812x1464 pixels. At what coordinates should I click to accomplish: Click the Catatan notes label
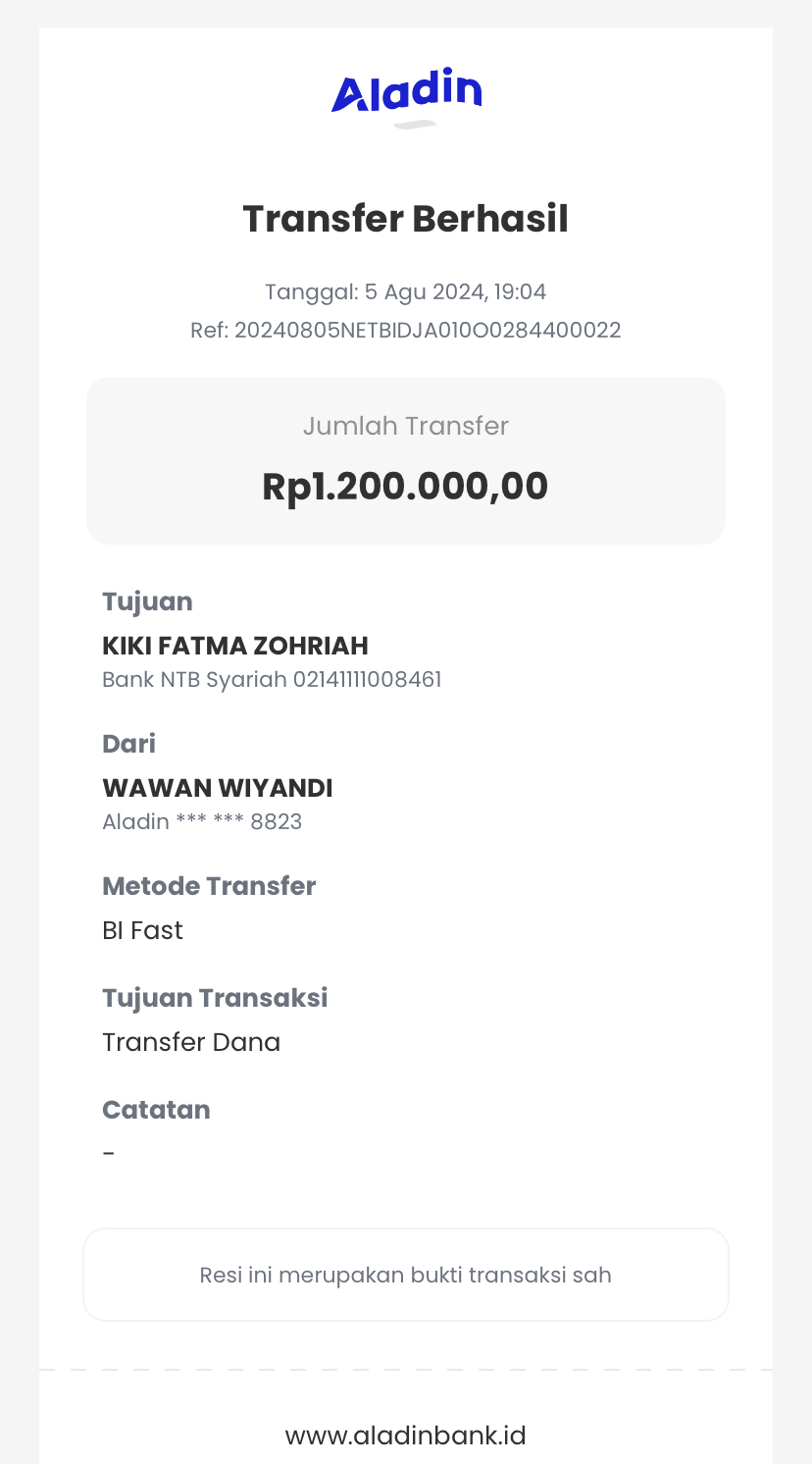click(x=156, y=1110)
